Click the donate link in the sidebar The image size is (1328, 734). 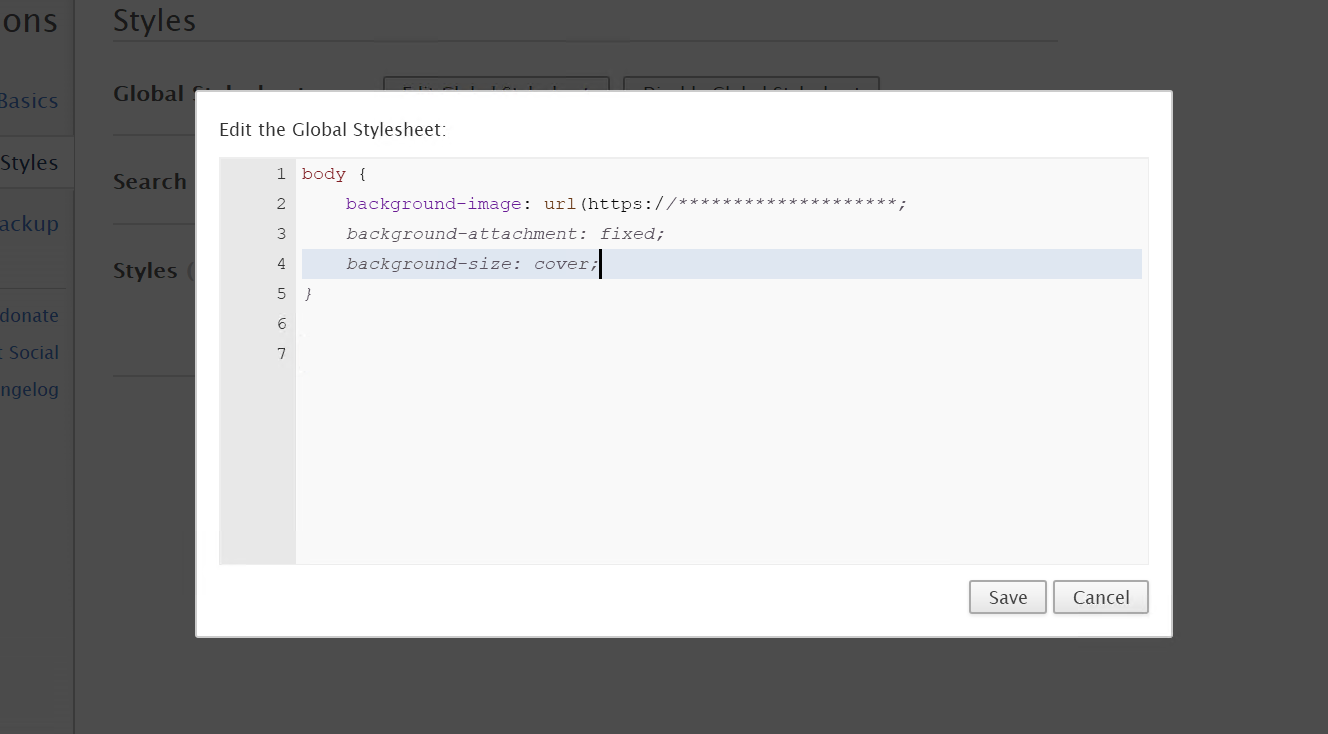(x=28, y=315)
